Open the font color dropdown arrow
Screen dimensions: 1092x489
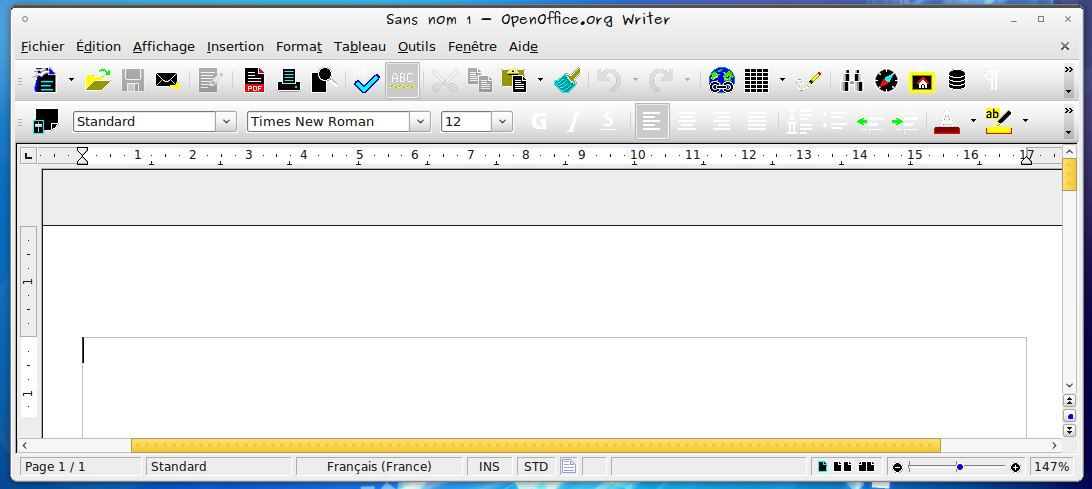pos(973,121)
